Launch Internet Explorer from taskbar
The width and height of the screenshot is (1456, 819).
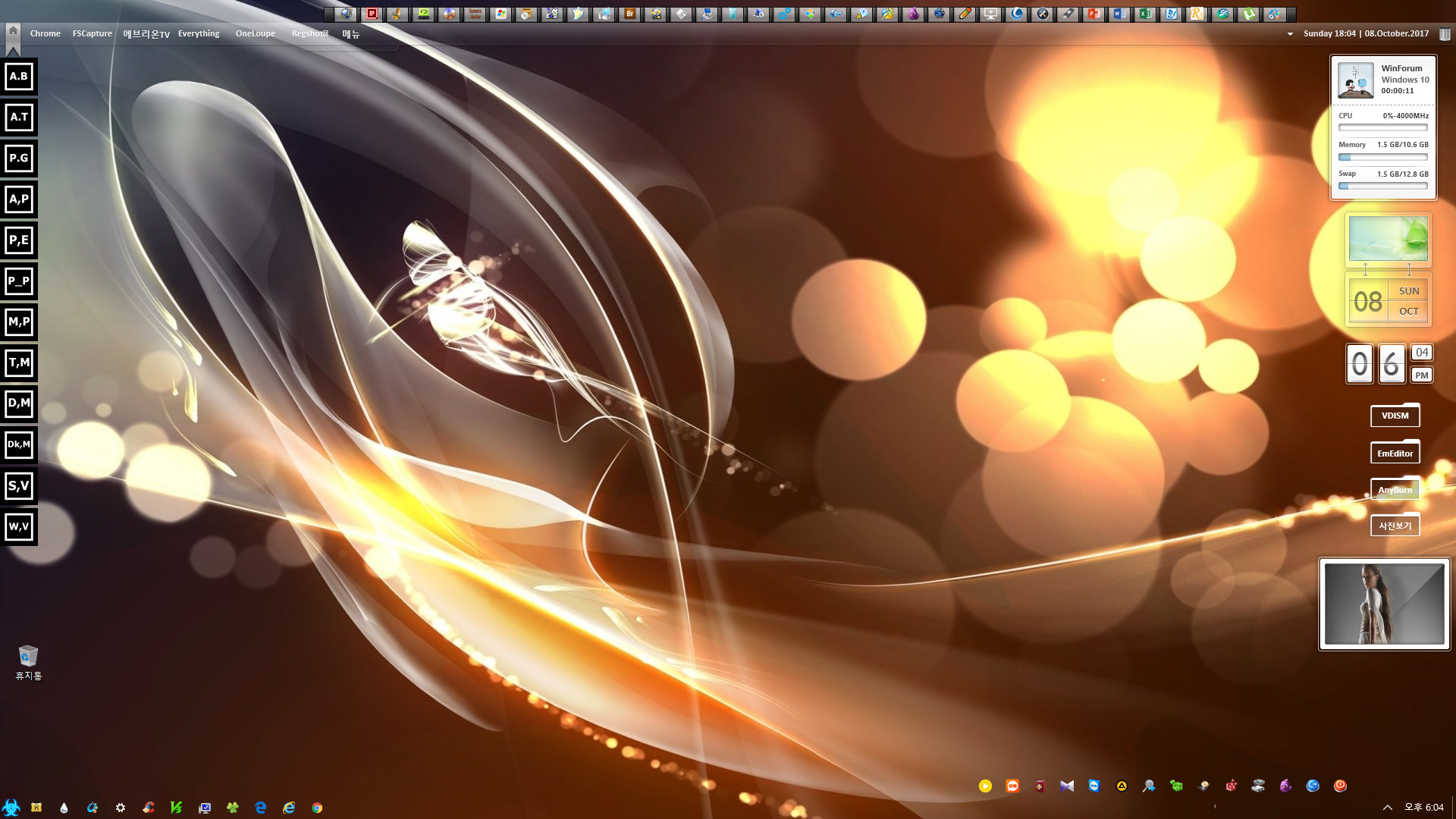(x=289, y=808)
